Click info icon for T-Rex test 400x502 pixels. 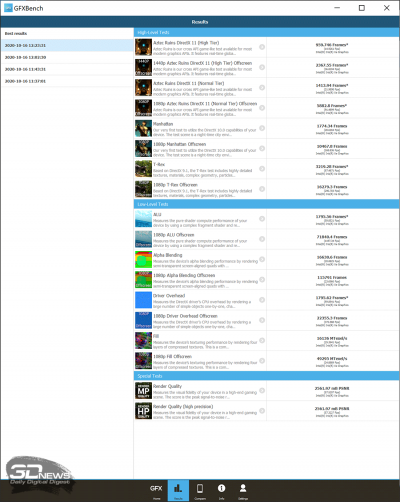262,169
